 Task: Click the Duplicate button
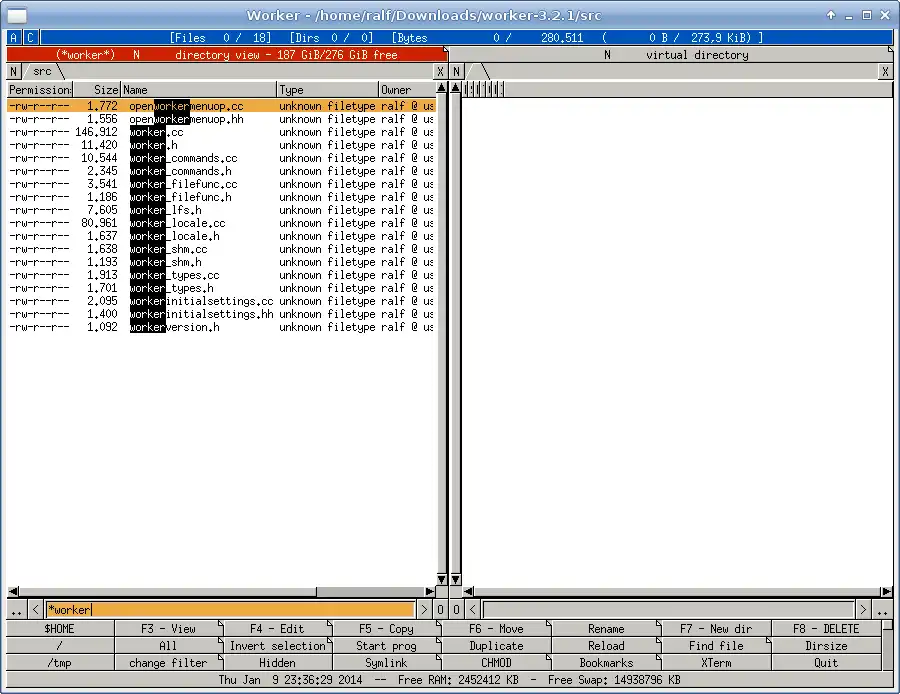pyautogui.click(x=496, y=646)
